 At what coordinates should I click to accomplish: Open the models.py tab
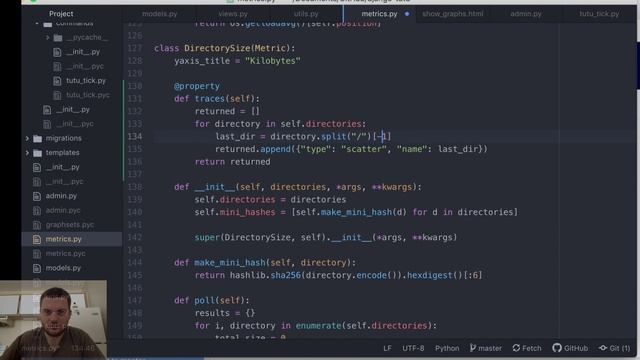point(160,14)
